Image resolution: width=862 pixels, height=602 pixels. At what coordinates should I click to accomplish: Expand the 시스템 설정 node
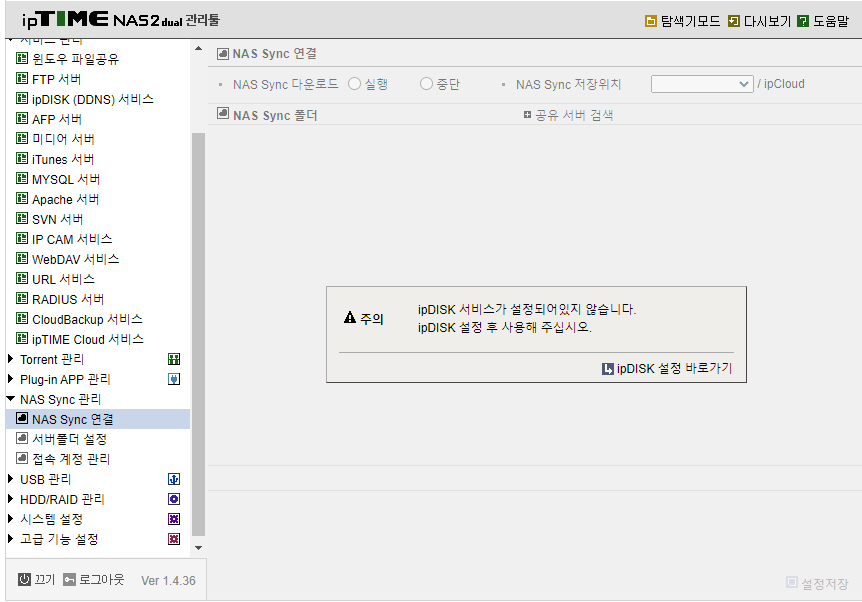pyautogui.click(x=10, y=519)
